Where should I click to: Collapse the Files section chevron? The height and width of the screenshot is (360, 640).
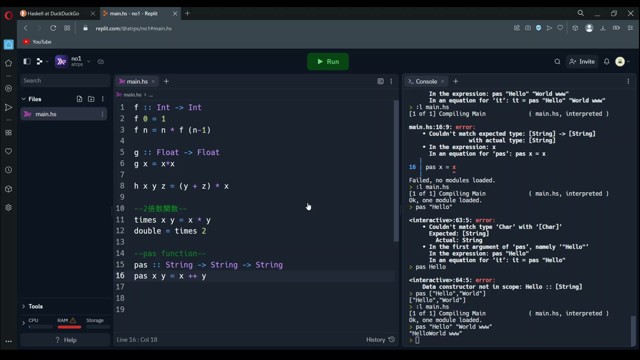click(x=24, y=99)
